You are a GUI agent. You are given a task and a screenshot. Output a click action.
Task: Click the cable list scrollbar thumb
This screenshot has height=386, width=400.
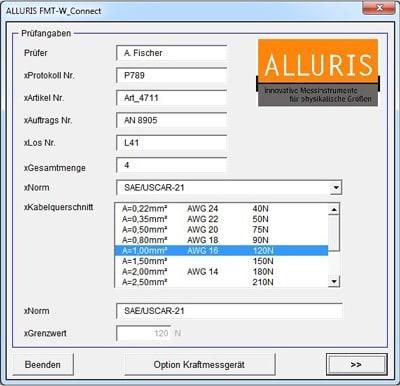point(334,233)
